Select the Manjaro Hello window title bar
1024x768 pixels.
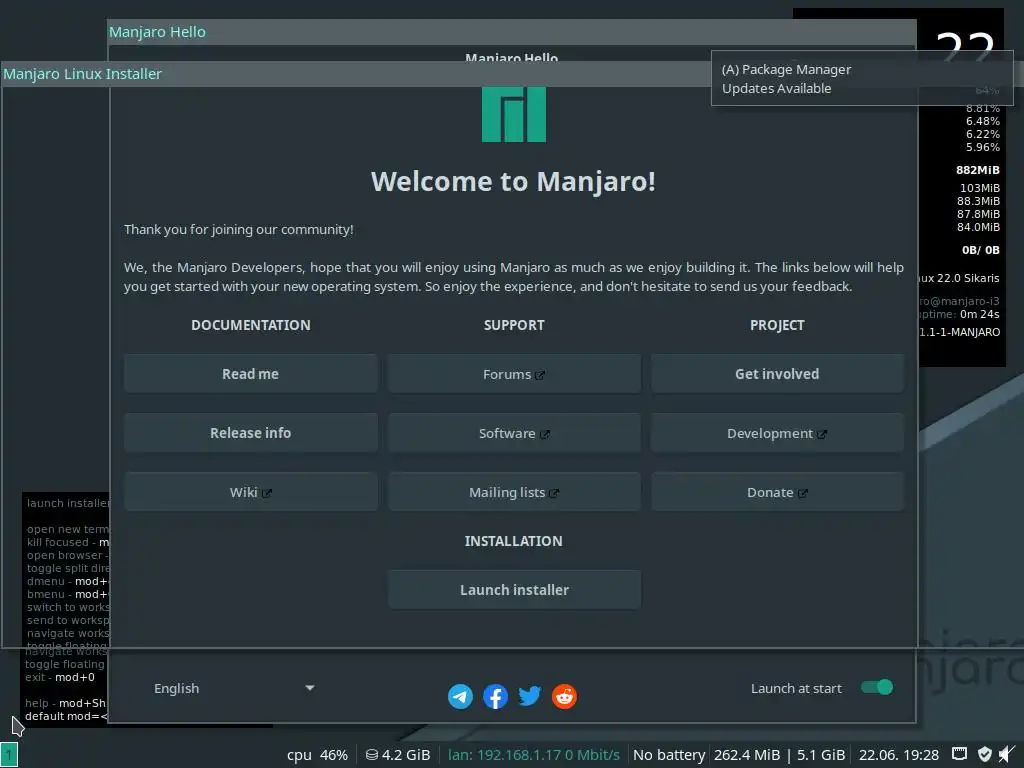coord(512,32)
